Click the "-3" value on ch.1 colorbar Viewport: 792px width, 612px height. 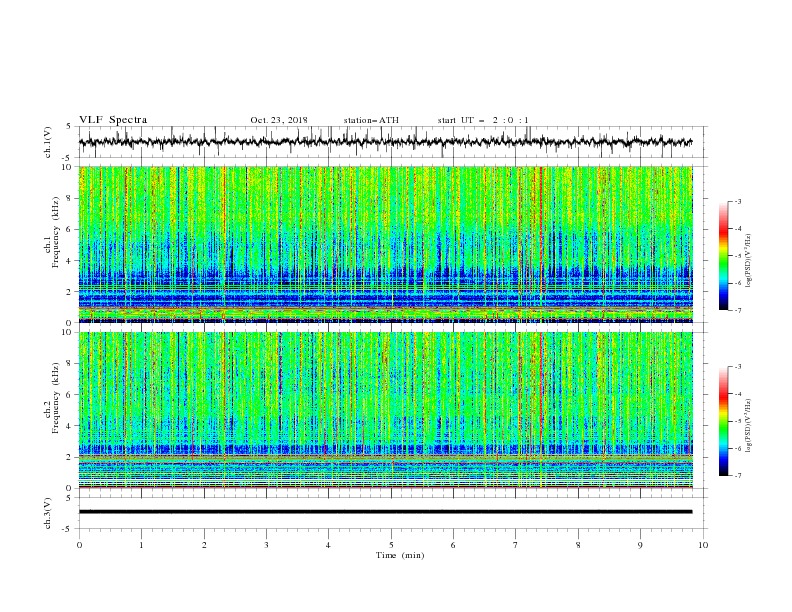(x=738, y=201)
